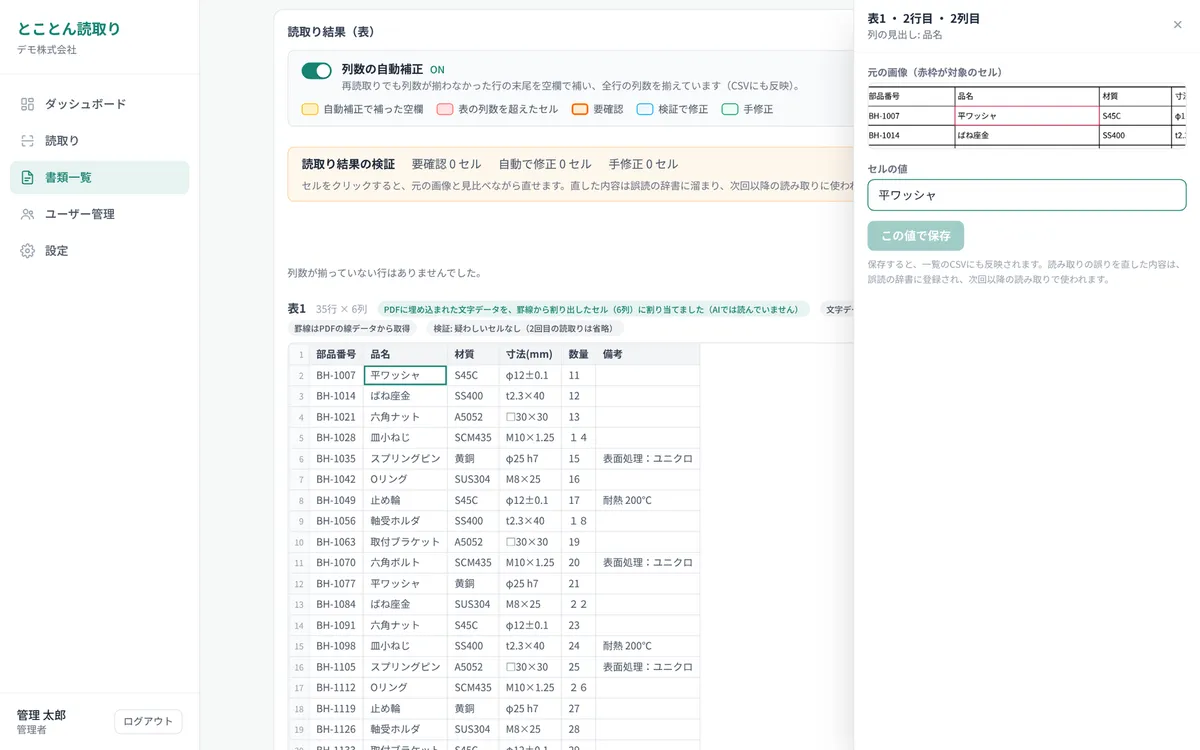The width and height of the screenshot is (1200, 750).
Task: Click the yellow 自動補正で補った空欄 swatch
Action: (x=310, y=109)
